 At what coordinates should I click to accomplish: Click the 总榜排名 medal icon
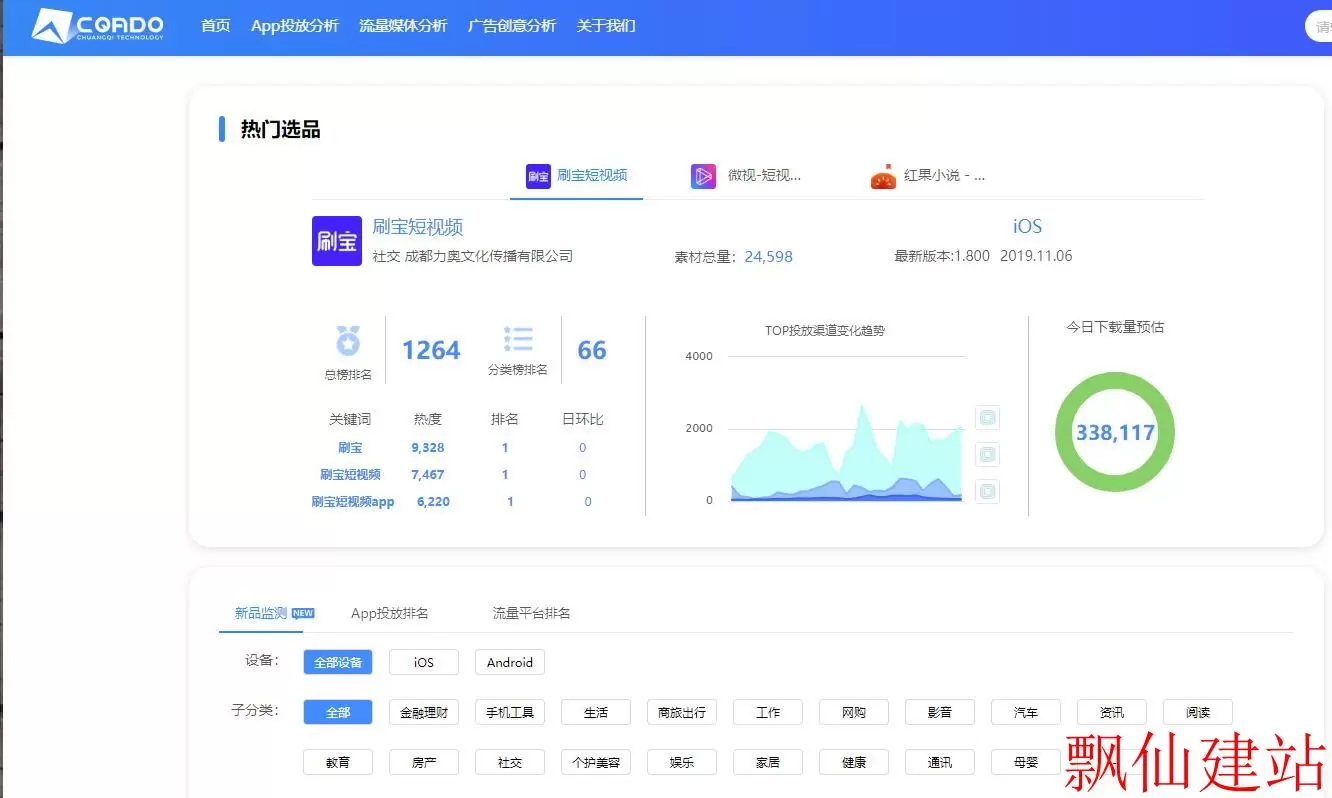point(348,342)
